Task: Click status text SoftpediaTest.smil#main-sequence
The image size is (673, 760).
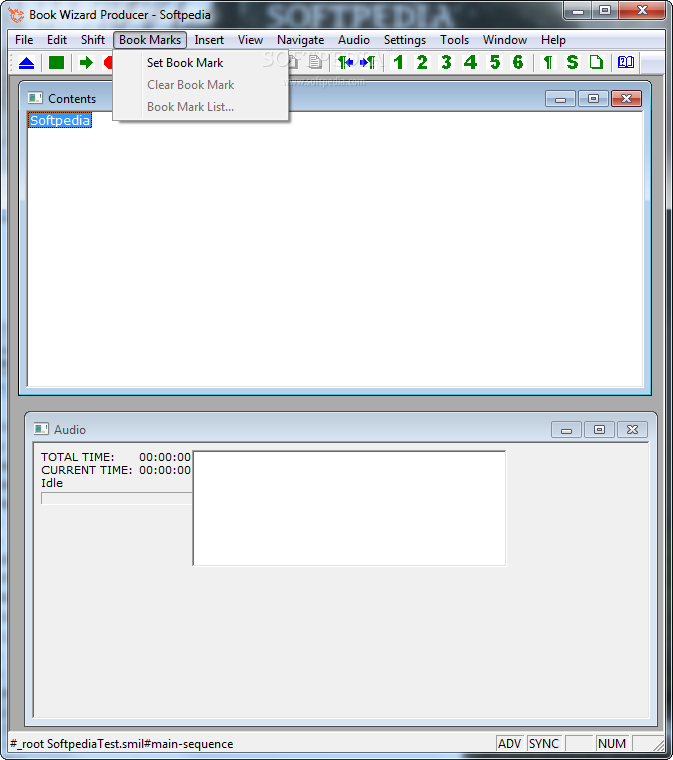Action: (140, 744)
